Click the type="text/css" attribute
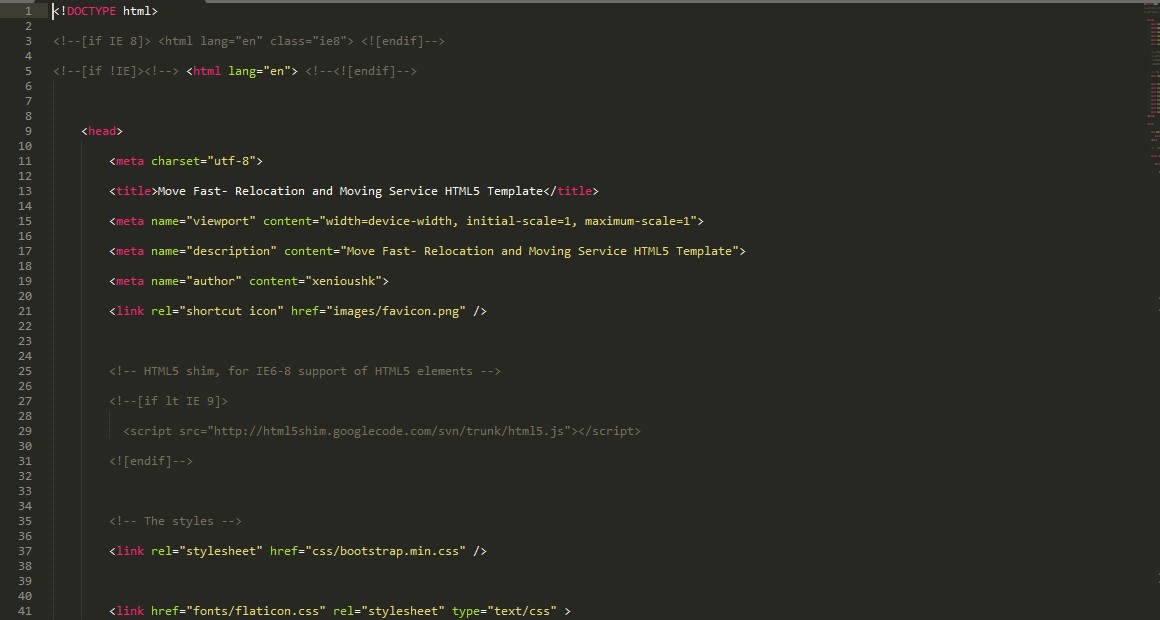 tap(505, 611)
